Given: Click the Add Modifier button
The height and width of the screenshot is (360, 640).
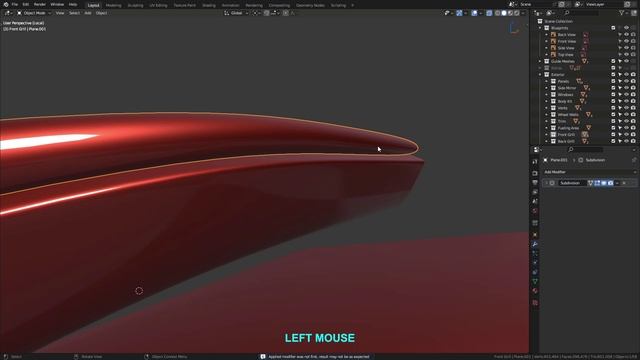Looking at the screenshot, I should pyautogui.click(x=590, y=172).
